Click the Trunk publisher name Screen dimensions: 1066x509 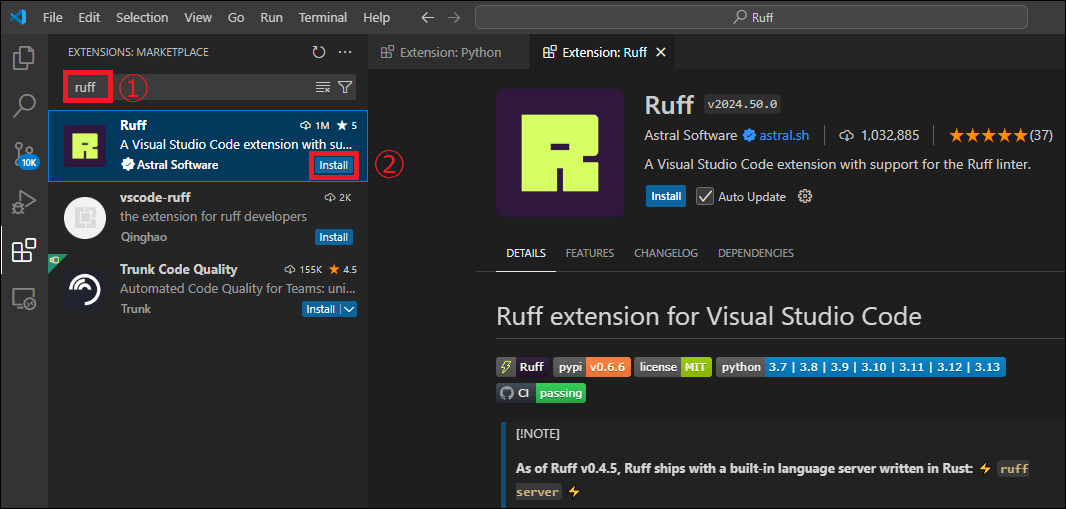click(x=135, y=309)
